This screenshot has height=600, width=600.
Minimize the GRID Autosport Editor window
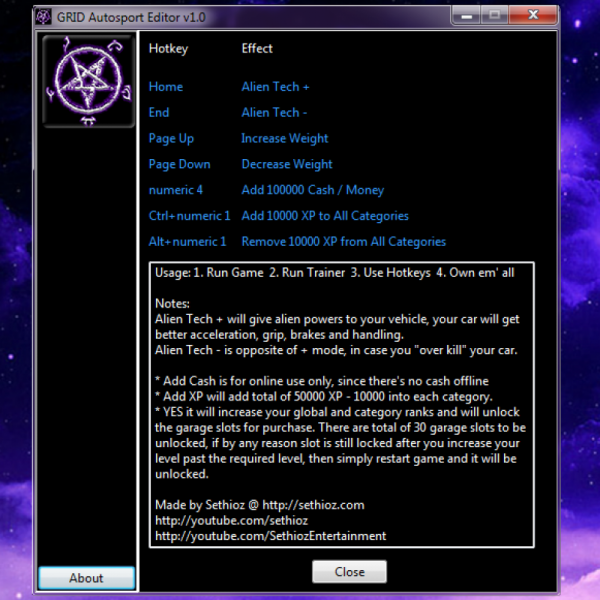pyautogui.click(x=466, y=16)
